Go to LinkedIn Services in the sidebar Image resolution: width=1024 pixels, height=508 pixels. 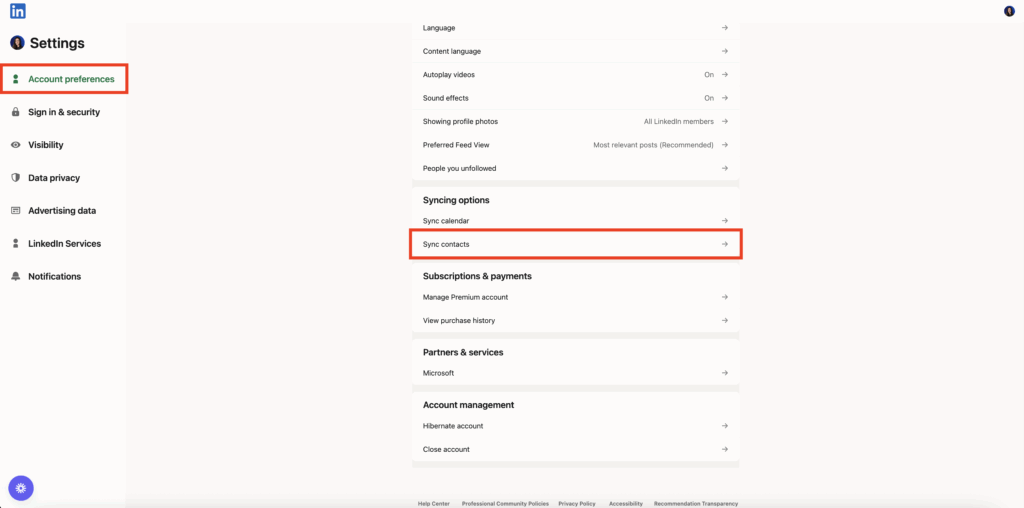point(64,244)
